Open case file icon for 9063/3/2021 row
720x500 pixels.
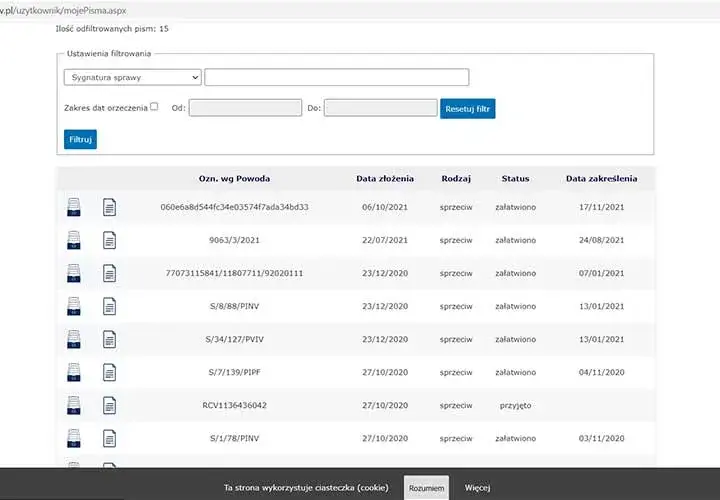[x=73, y=240]
